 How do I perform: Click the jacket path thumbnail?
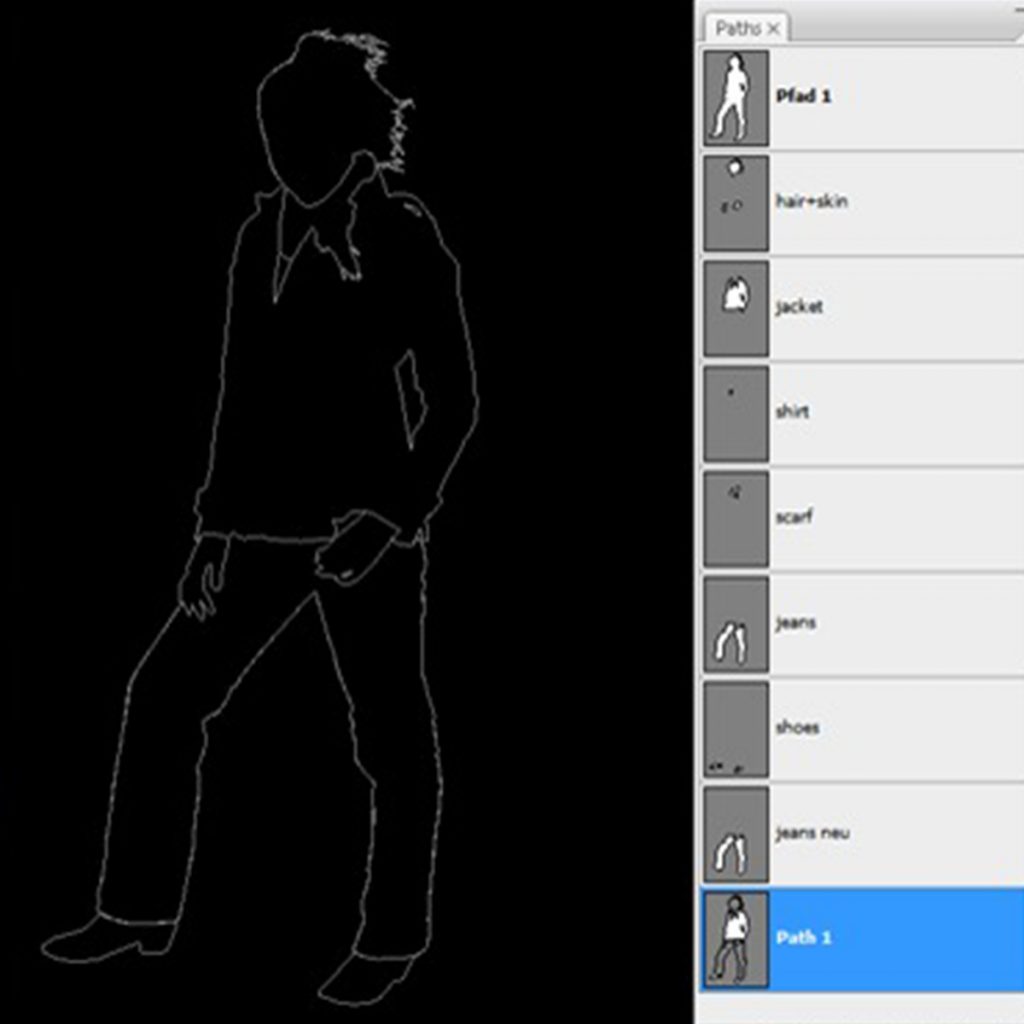point(736,308)
